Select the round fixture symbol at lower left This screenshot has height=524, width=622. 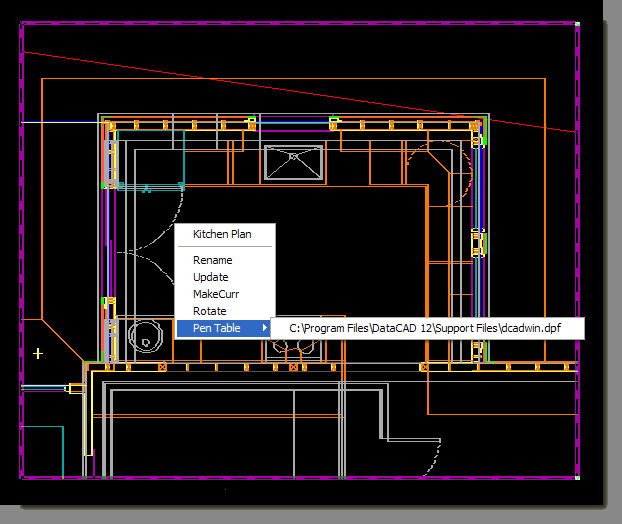(146, 336)
